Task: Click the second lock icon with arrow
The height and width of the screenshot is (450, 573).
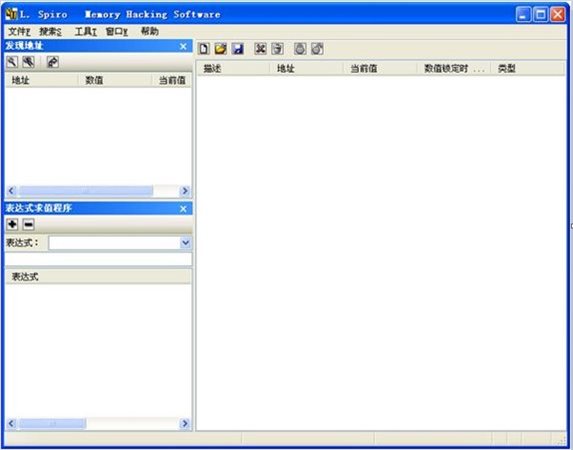Action: click(x=317, y=49)
